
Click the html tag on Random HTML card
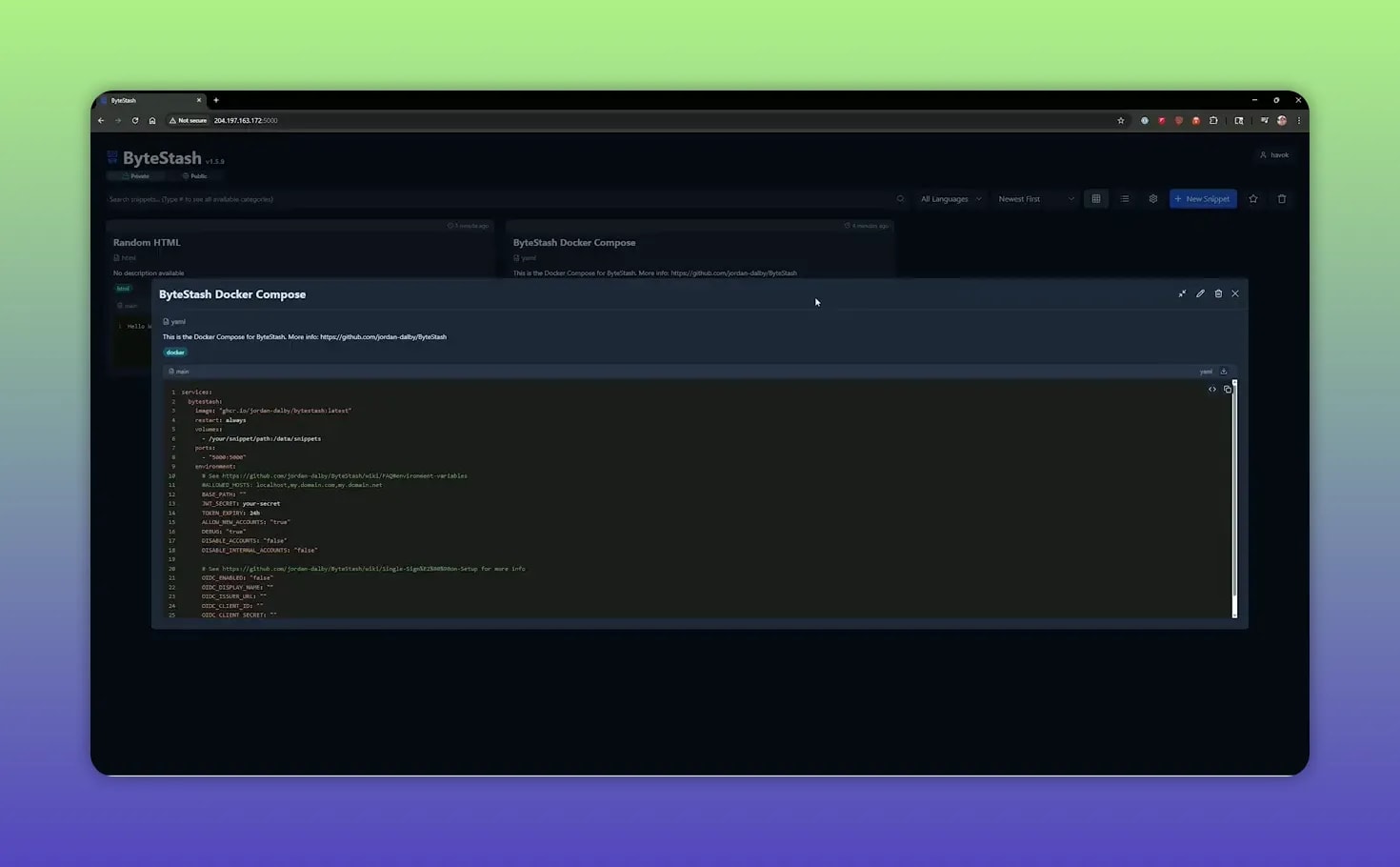pos(123,289)
